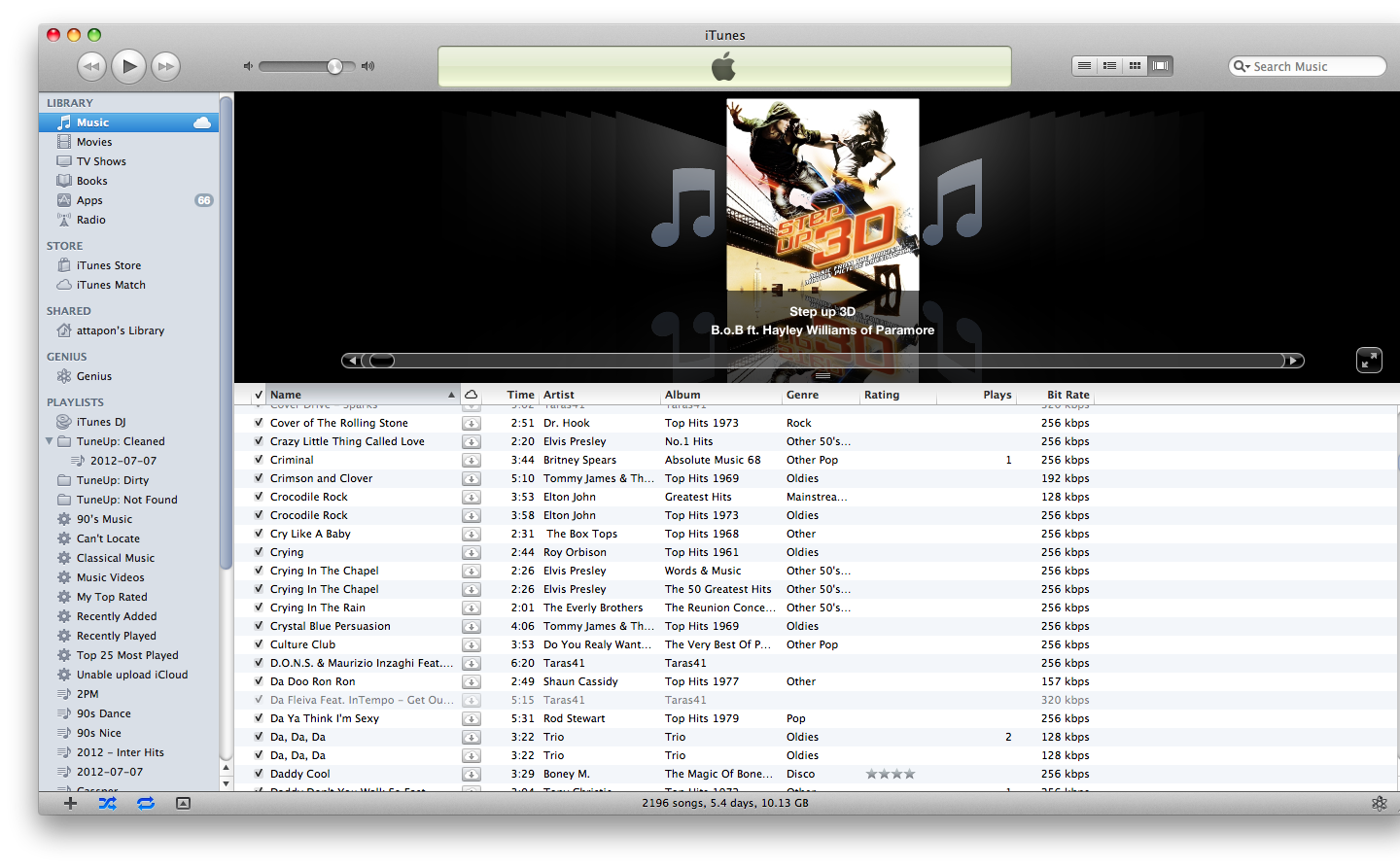Uncheck Crimson and Clover checkbox
The width and height of the screenshot is (1400, 868).
259,478
